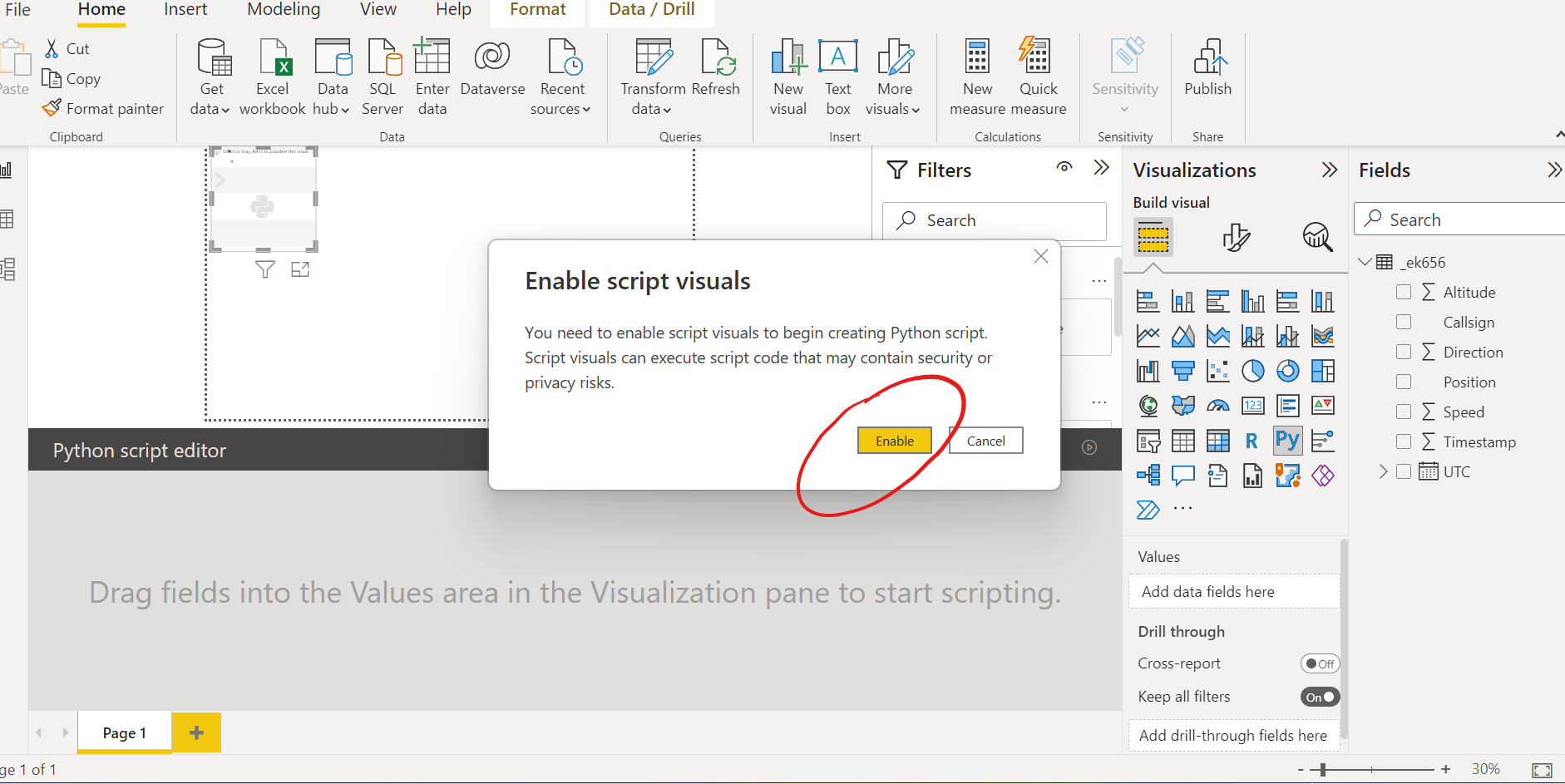This screenshot has width=1565, height=784.
Task: Choose the pie chart visualization
Action: (1252, 371)
